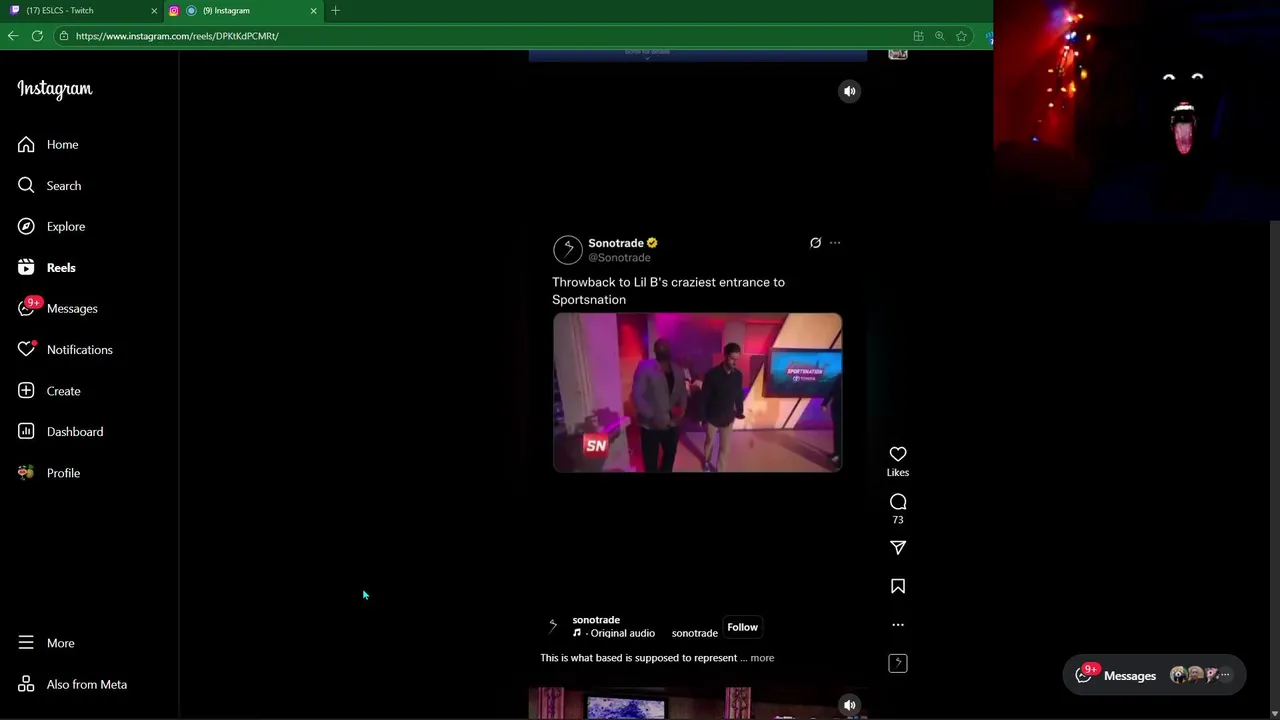Reload the Instagram page

pos(37,36)
